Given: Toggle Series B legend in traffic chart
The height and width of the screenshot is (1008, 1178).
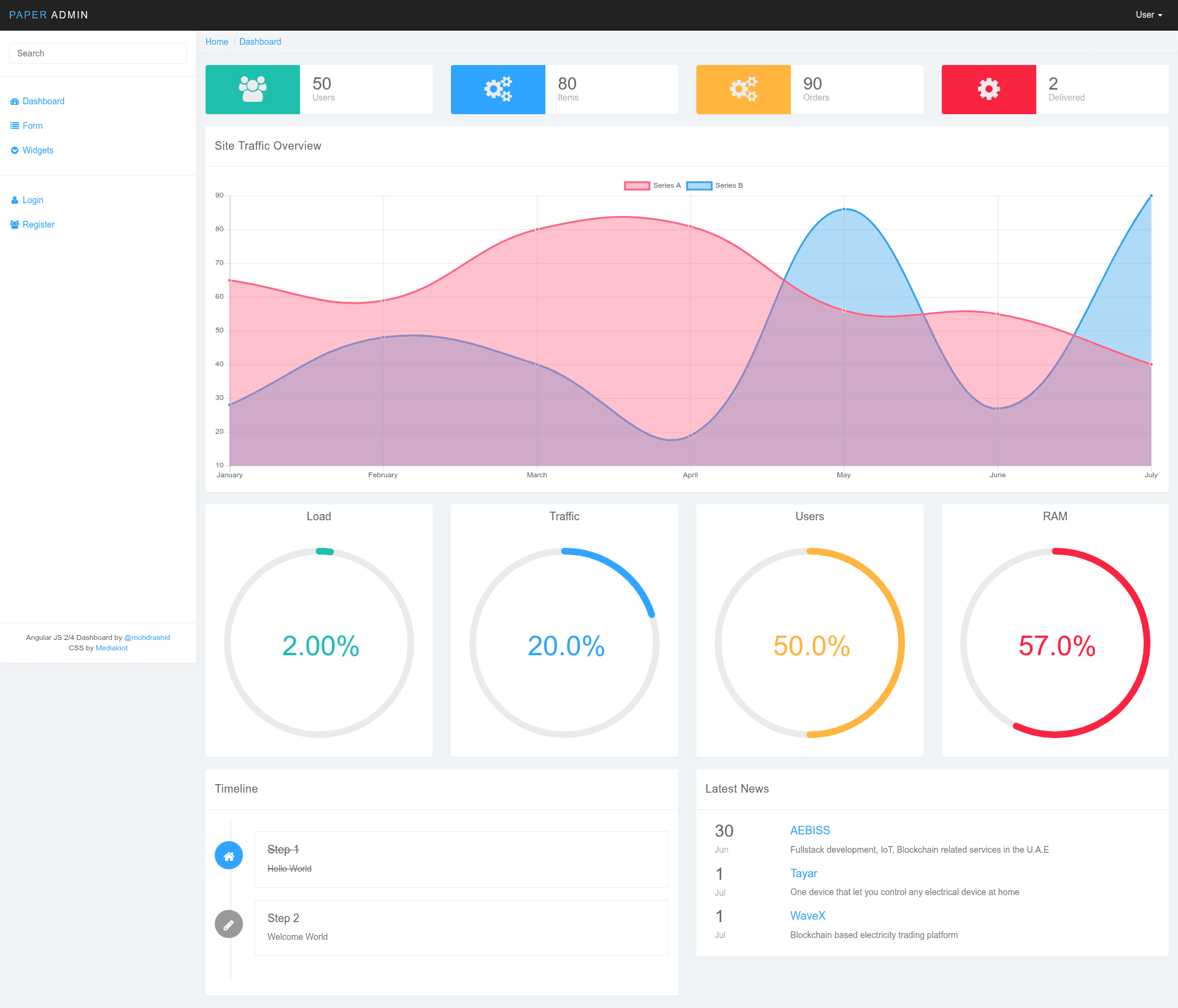Looking at the screenshot, I should click(715, 185).
